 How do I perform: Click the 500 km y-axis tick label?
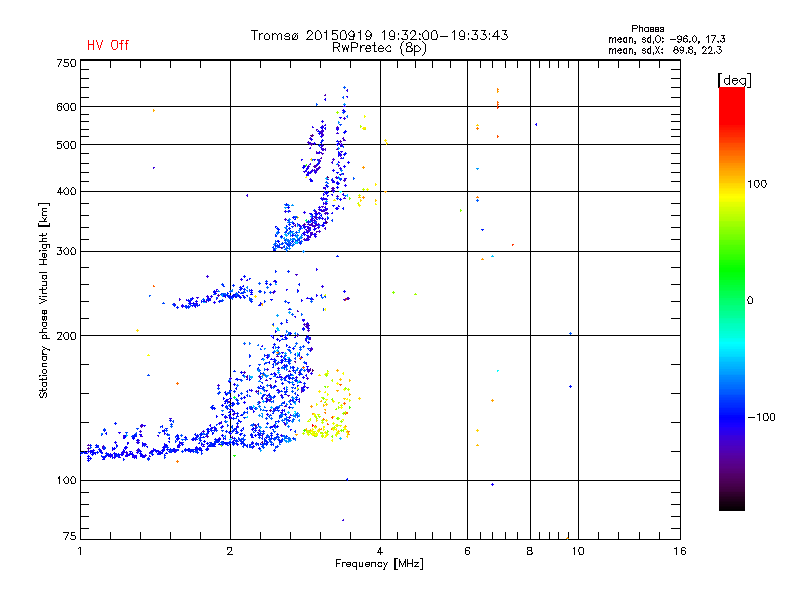(x=66, y=145)
